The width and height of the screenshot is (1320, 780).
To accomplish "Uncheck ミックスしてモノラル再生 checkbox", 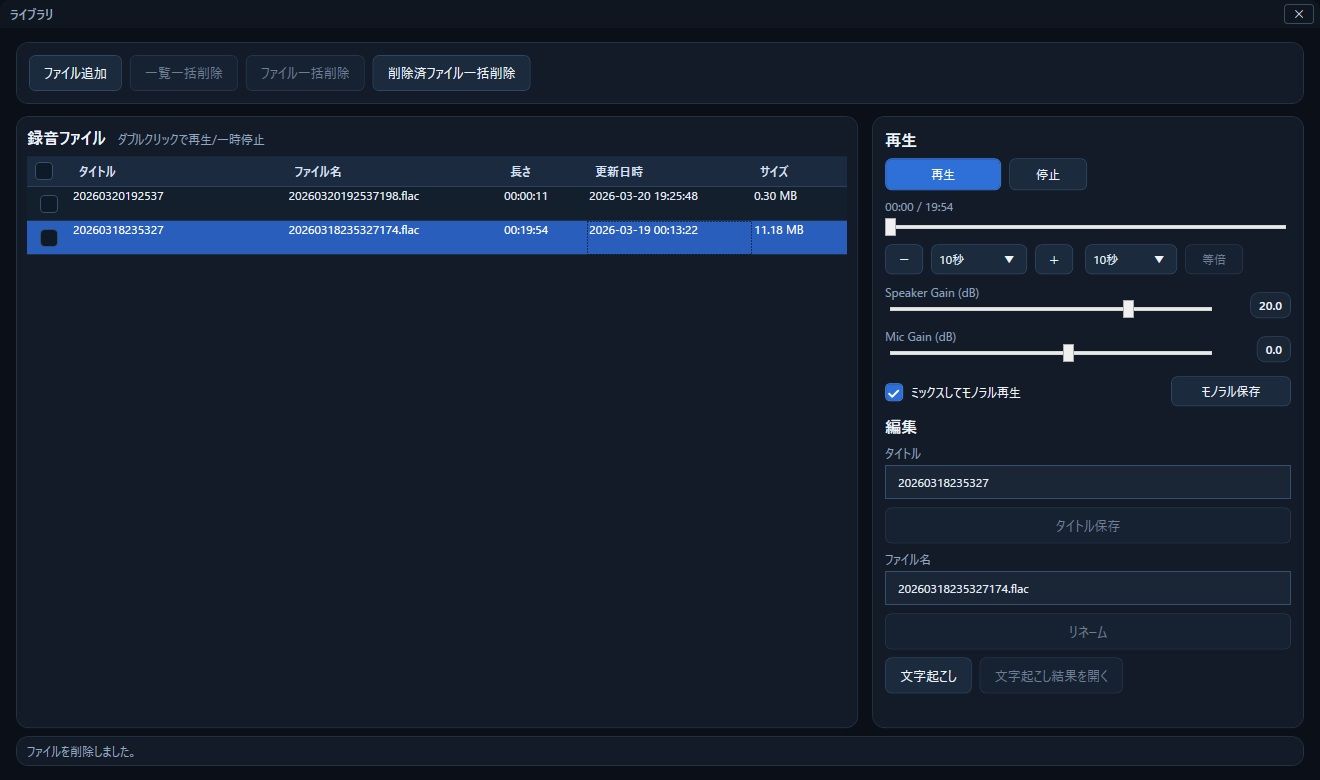I will (894, 393).
